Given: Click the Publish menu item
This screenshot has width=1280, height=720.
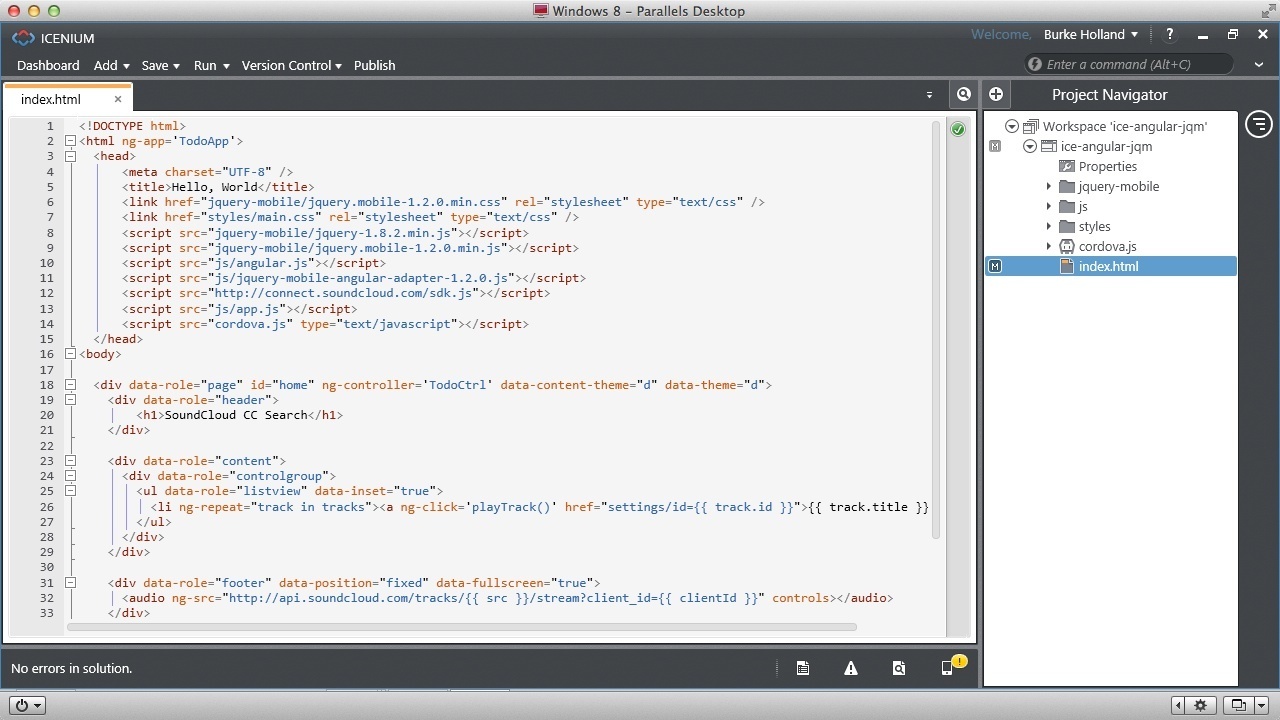Looking at the screenshot, I should pyautogui.click(x=375, y=65).
